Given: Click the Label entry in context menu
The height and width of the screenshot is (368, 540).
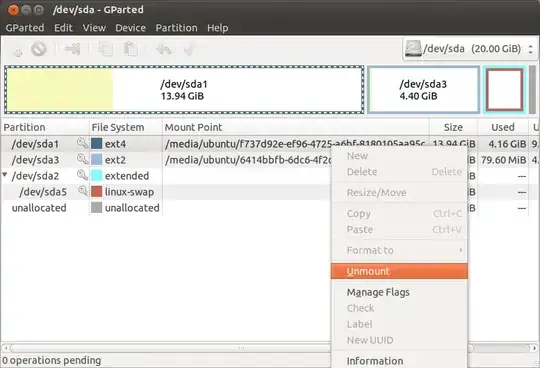Looking at the screenshot, I should [399, 324].
